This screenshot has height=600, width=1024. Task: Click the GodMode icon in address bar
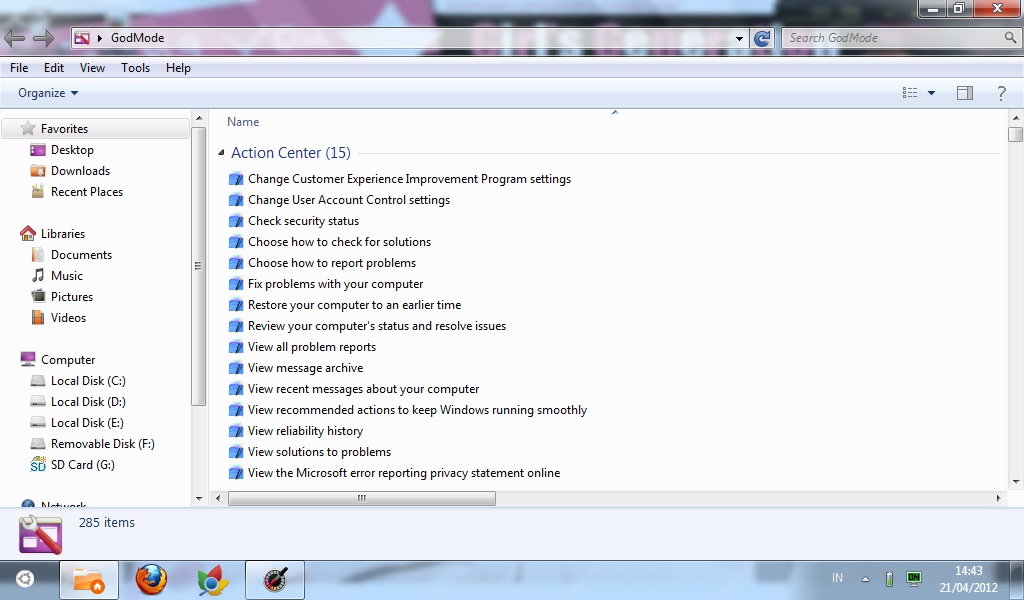[x=82, y=38]
